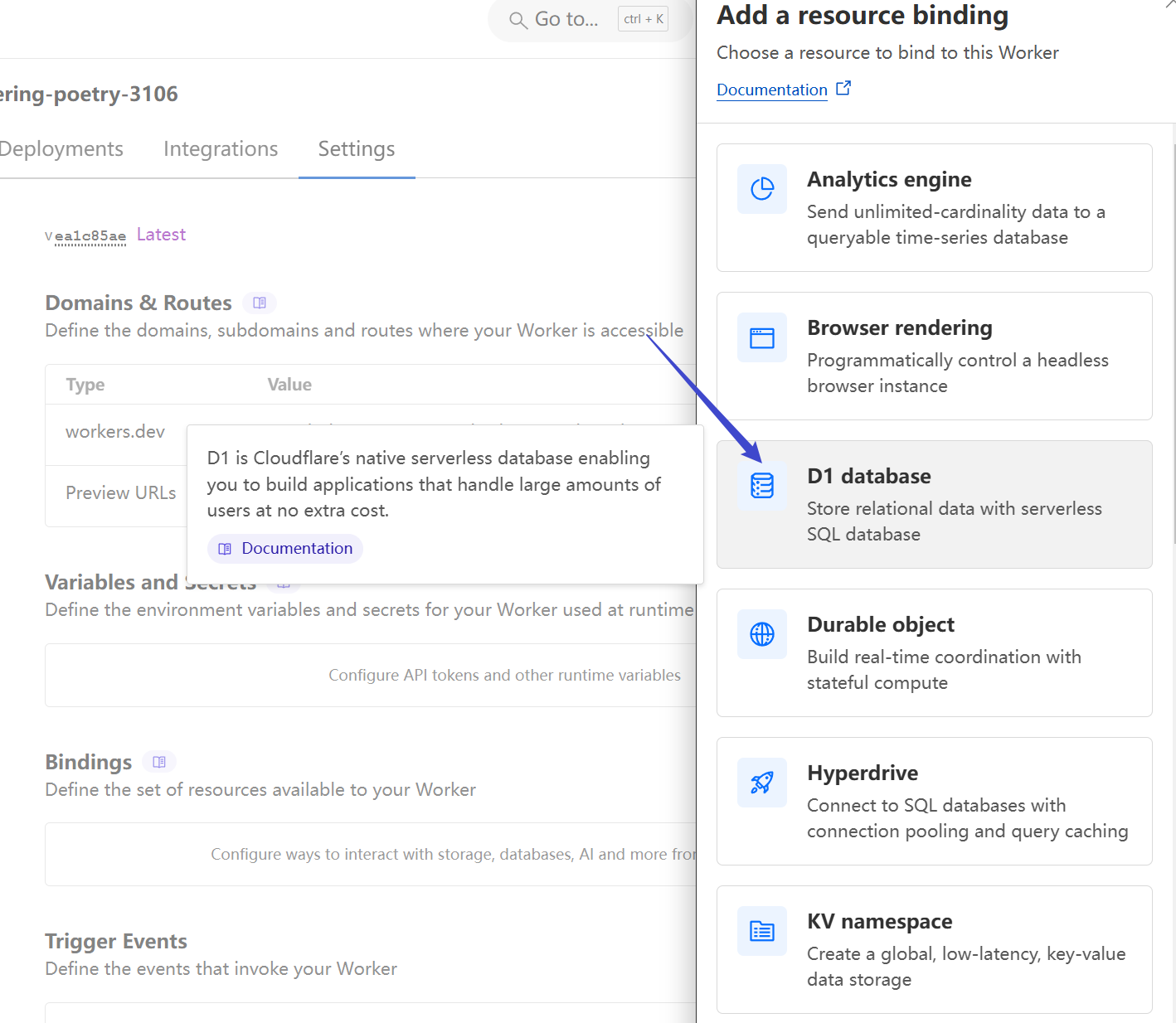Image resolution: width=1176 pixels, height=1023 pixels.
Task: Click the Type column header
Action: point(85,385)
